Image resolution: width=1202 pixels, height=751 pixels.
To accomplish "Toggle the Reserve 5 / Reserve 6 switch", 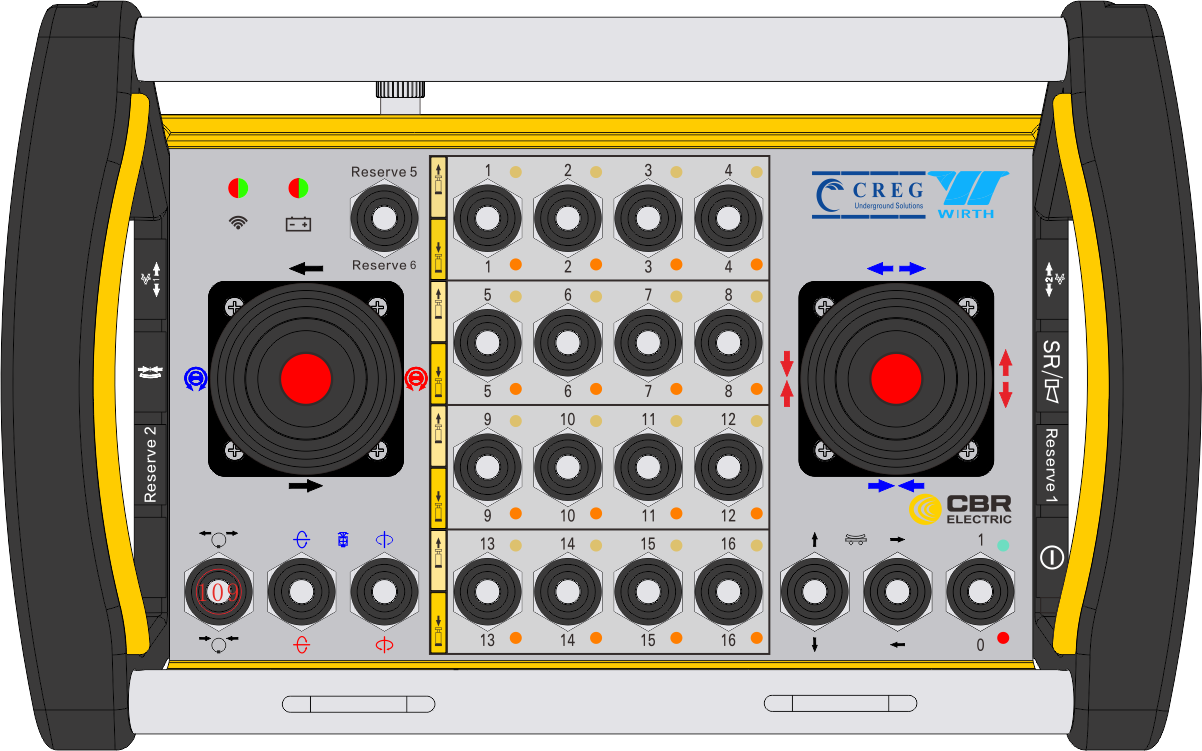I will click(383, 218).
